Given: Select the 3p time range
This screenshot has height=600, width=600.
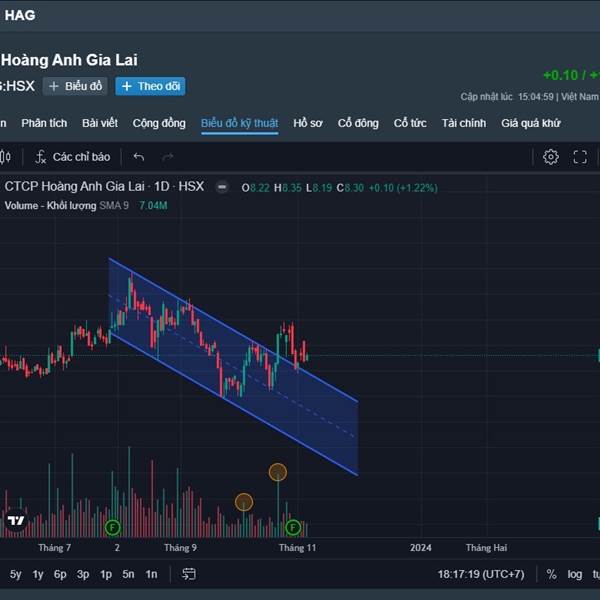Looking at the screenshot, I should (83, 574).
